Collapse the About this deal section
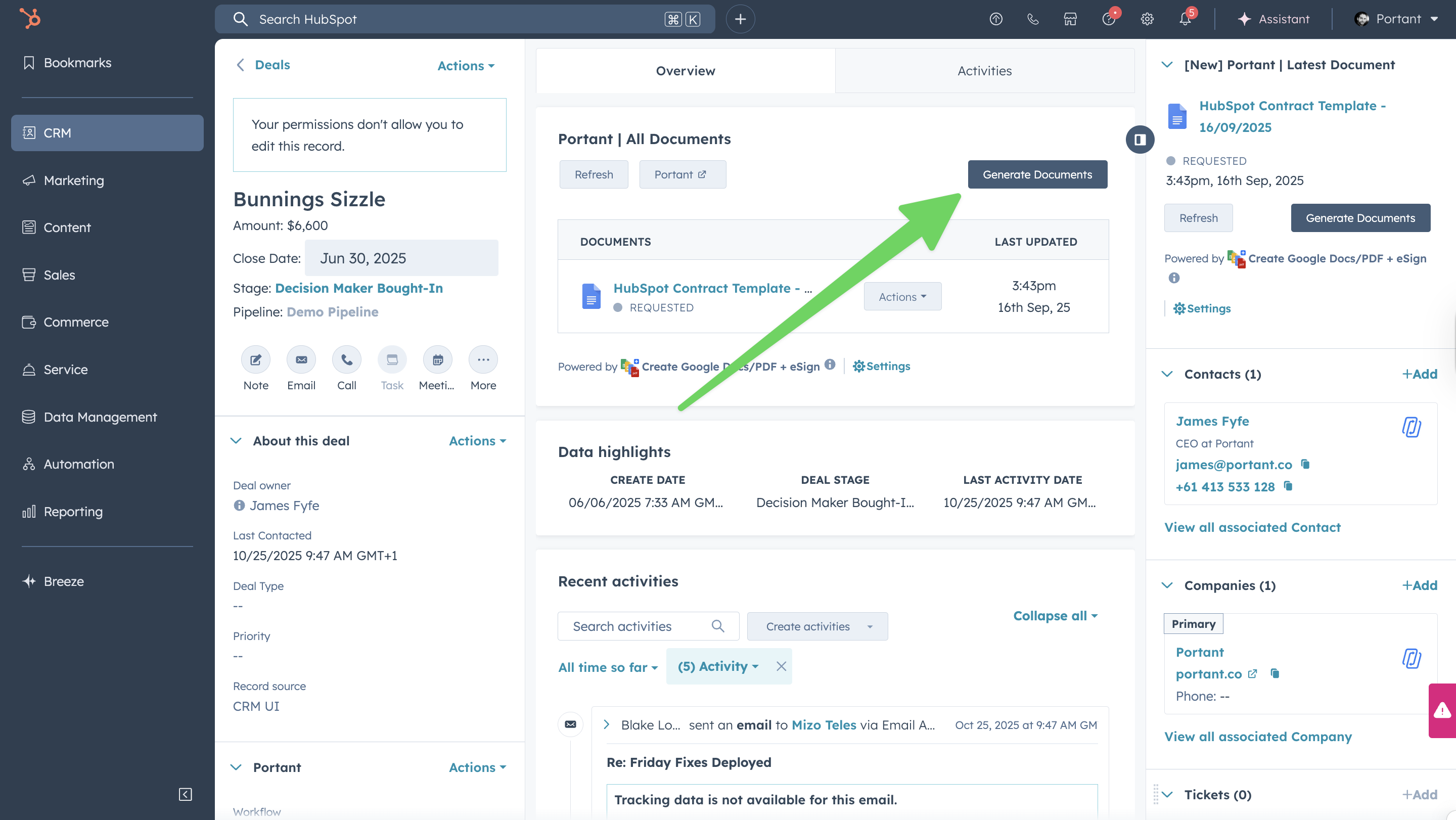Image resolution: width=1456 pixels, height=820 pixels. (236, 441)
